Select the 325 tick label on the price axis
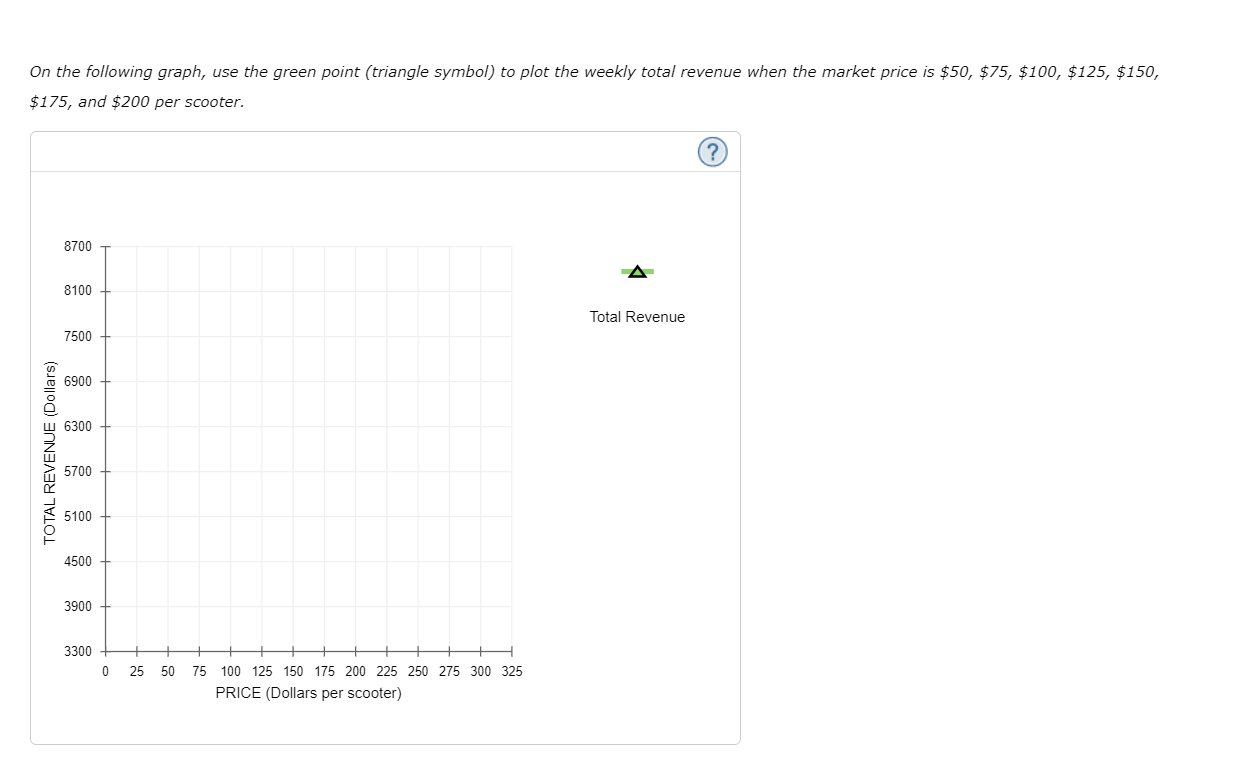The width and height of the screenshot is (1238, 774). (x=511, y=672)
